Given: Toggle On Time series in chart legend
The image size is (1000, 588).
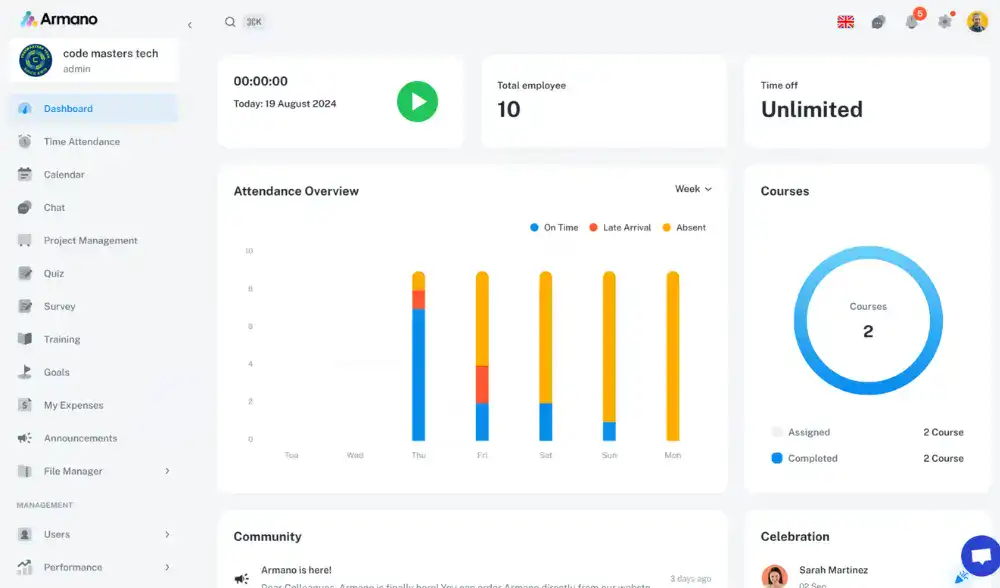Looking at the screenshot, I should [x=554, y=228].
